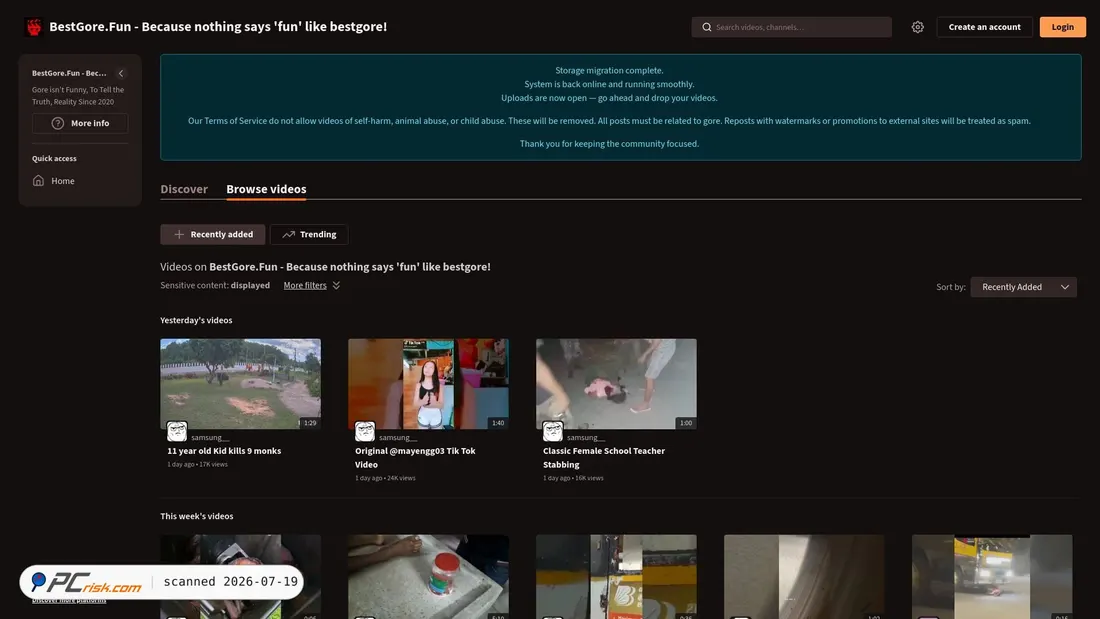
Task: Click the 'Yesterday's videos' heading
Action: pos(196,320)
